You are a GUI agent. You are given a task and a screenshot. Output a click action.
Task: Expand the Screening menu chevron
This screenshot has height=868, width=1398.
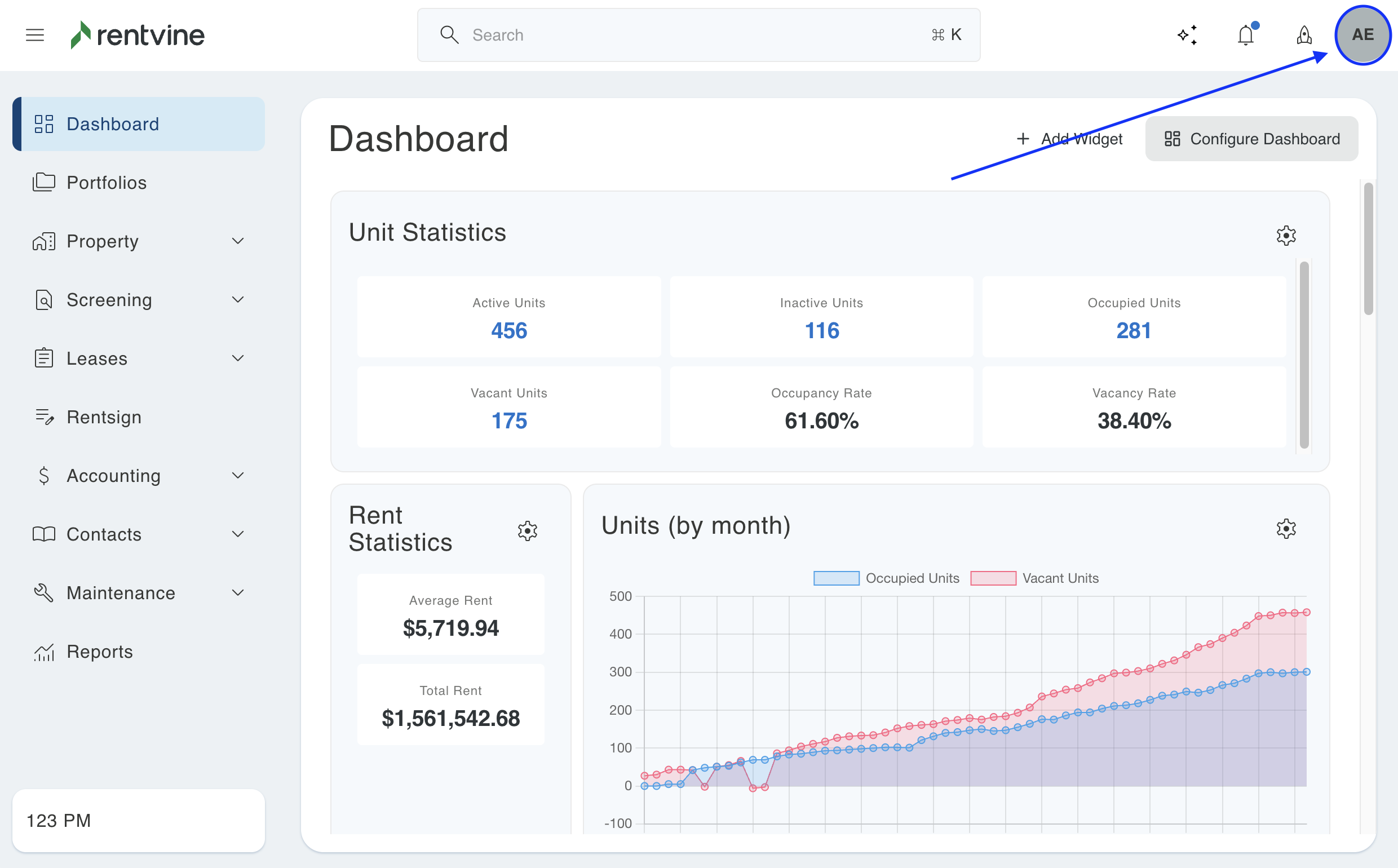click(238, 300)
